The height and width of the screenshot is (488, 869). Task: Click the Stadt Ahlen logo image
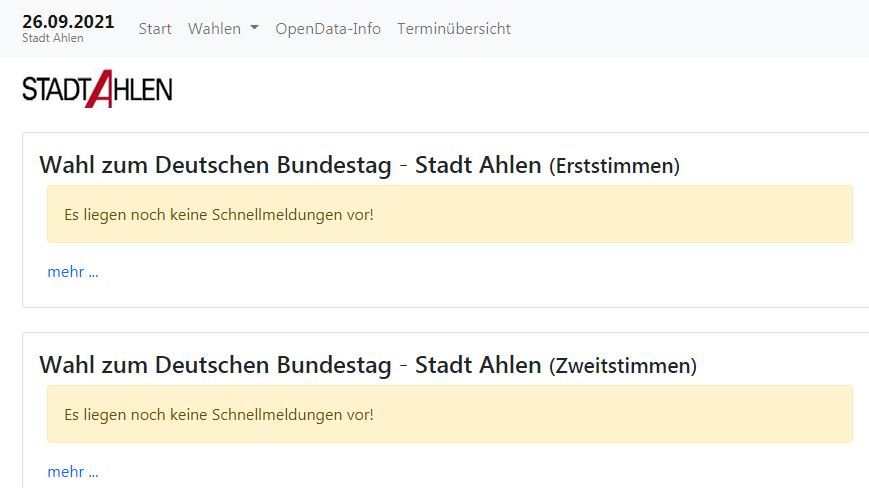click(98, 89)
